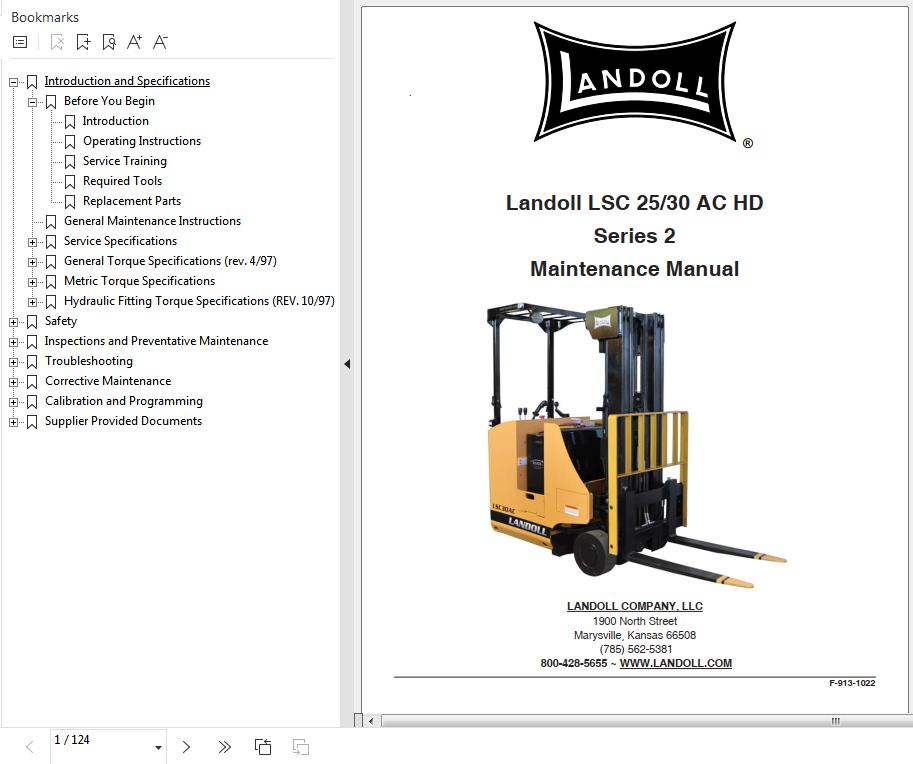The image size is (913, 764).
Task: Click bookmark icon beside Supplier Provided Documents
Action: click(32, 422)
